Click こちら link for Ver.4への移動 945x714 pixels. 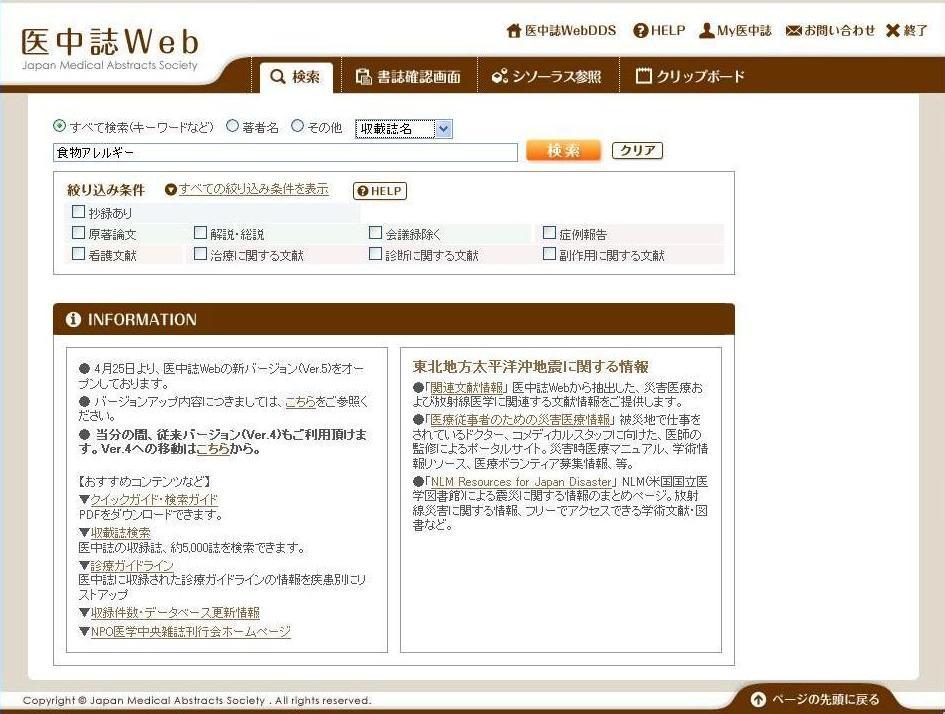(x=212, y=449)
